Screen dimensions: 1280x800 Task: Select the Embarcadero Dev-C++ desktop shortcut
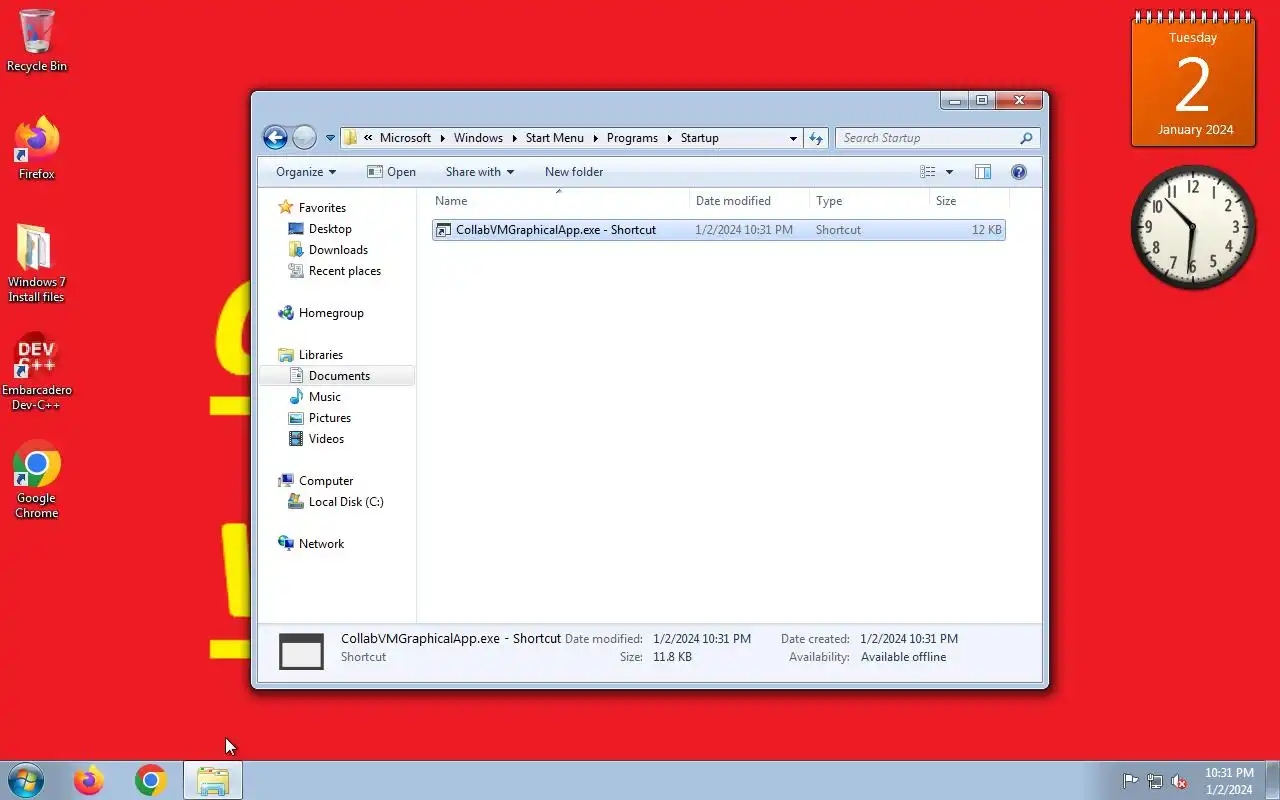coord(37,371)
